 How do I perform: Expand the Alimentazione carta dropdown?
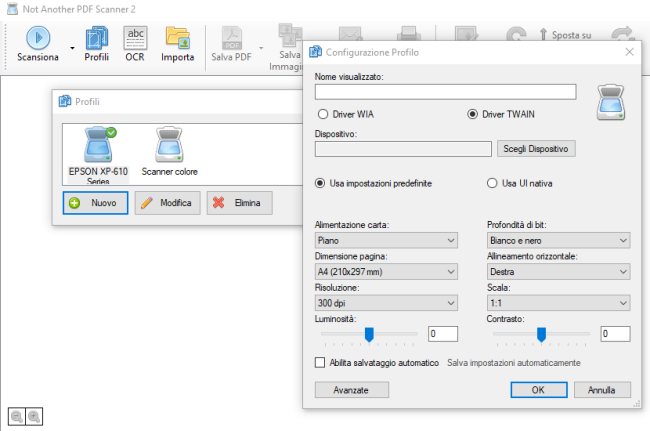[x=386, y=240]
